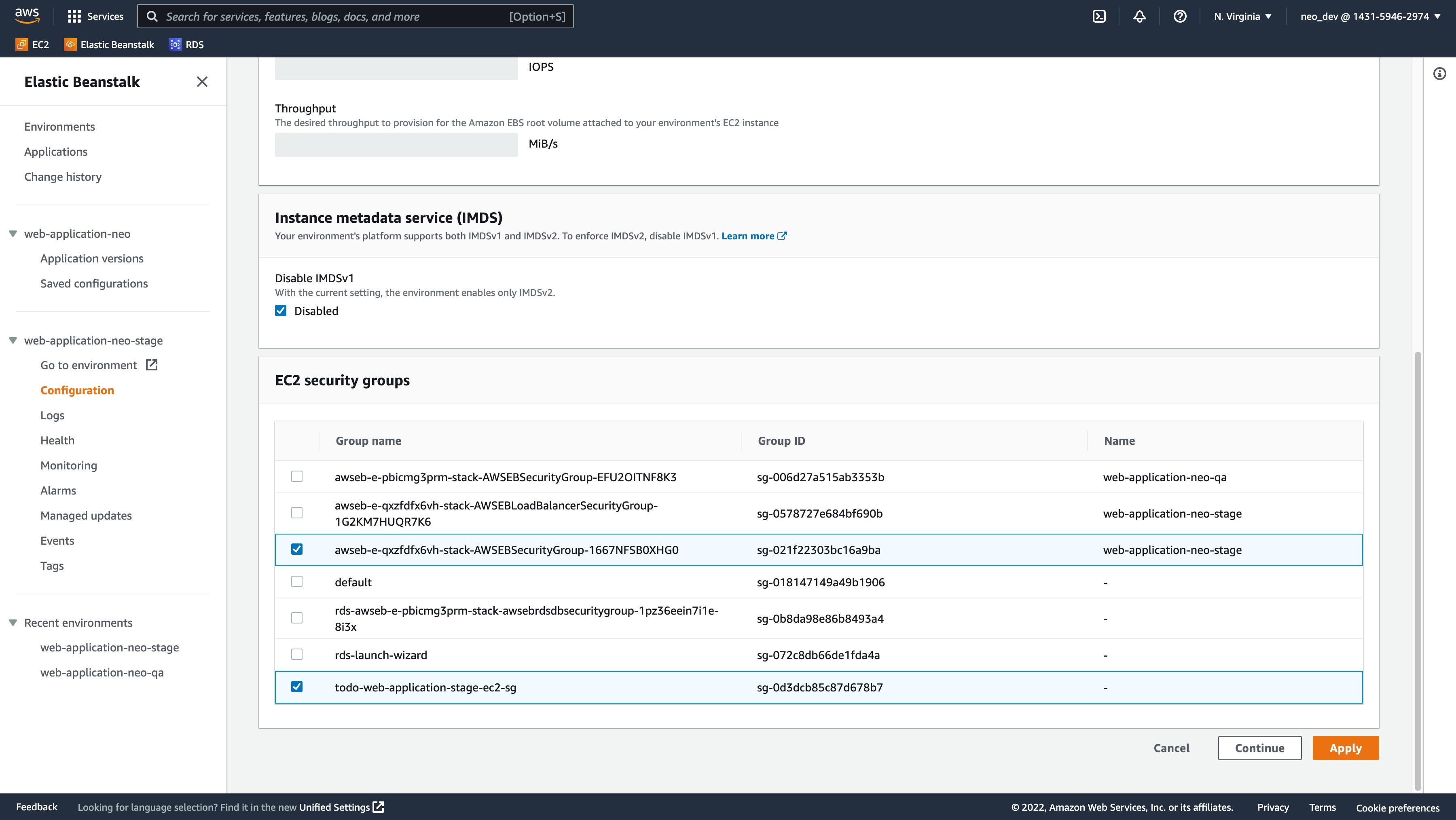Open Applications in the sidebar
Screen dimensions: 1456x820
56,152
